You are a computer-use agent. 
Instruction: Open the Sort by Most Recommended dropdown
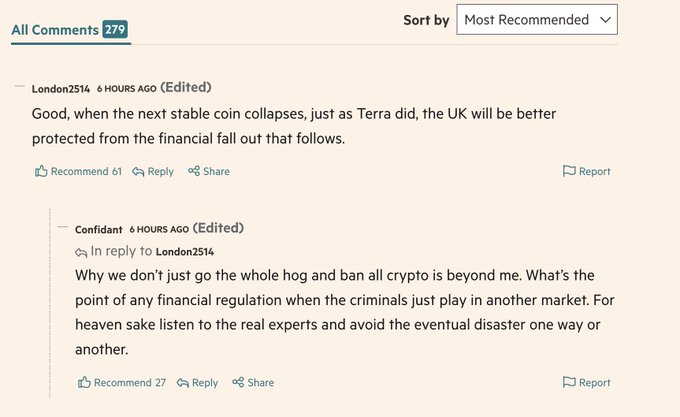click(x=537, y=20)
